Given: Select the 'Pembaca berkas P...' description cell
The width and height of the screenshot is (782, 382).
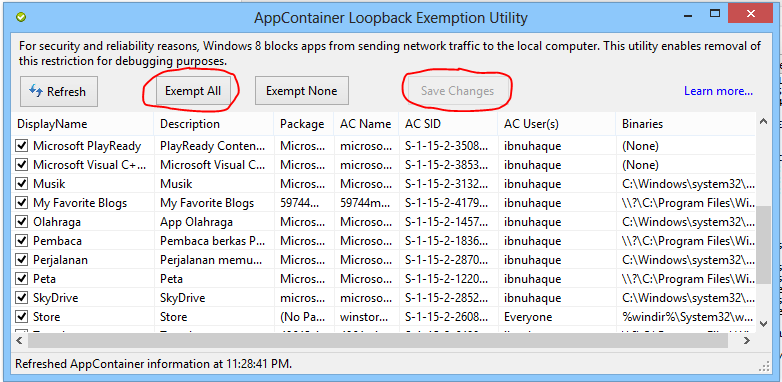Looking at the screenshot, I should point(212,241).
